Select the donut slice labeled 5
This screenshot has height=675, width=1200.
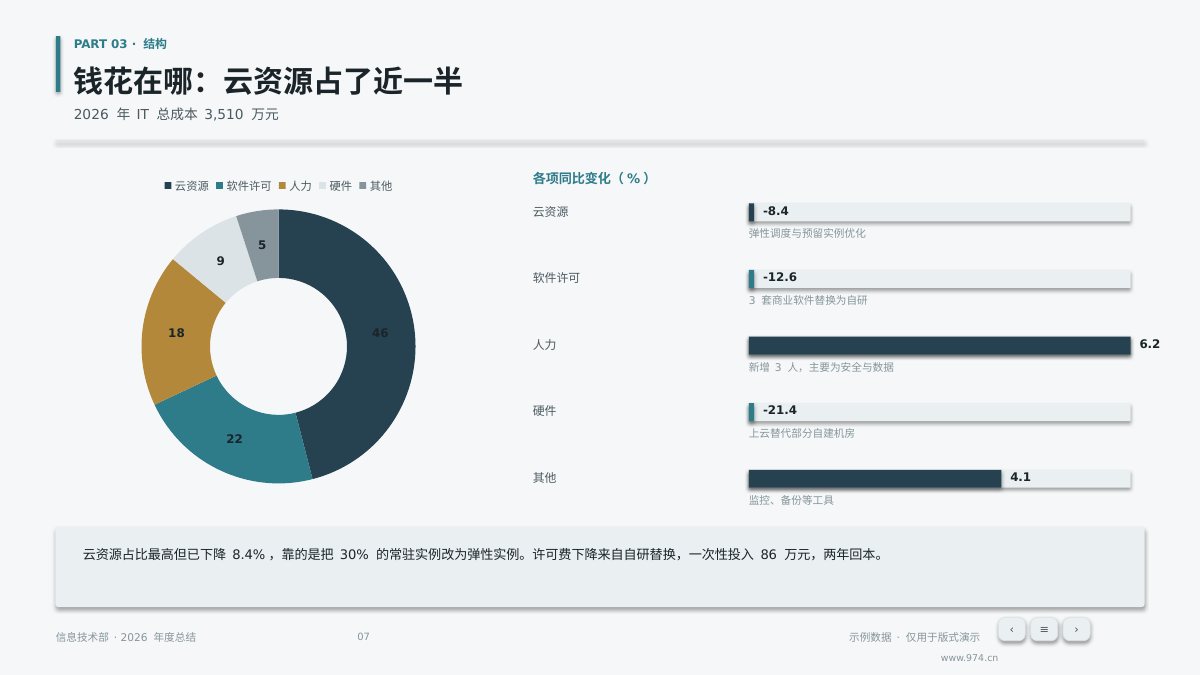pos(262,244)
